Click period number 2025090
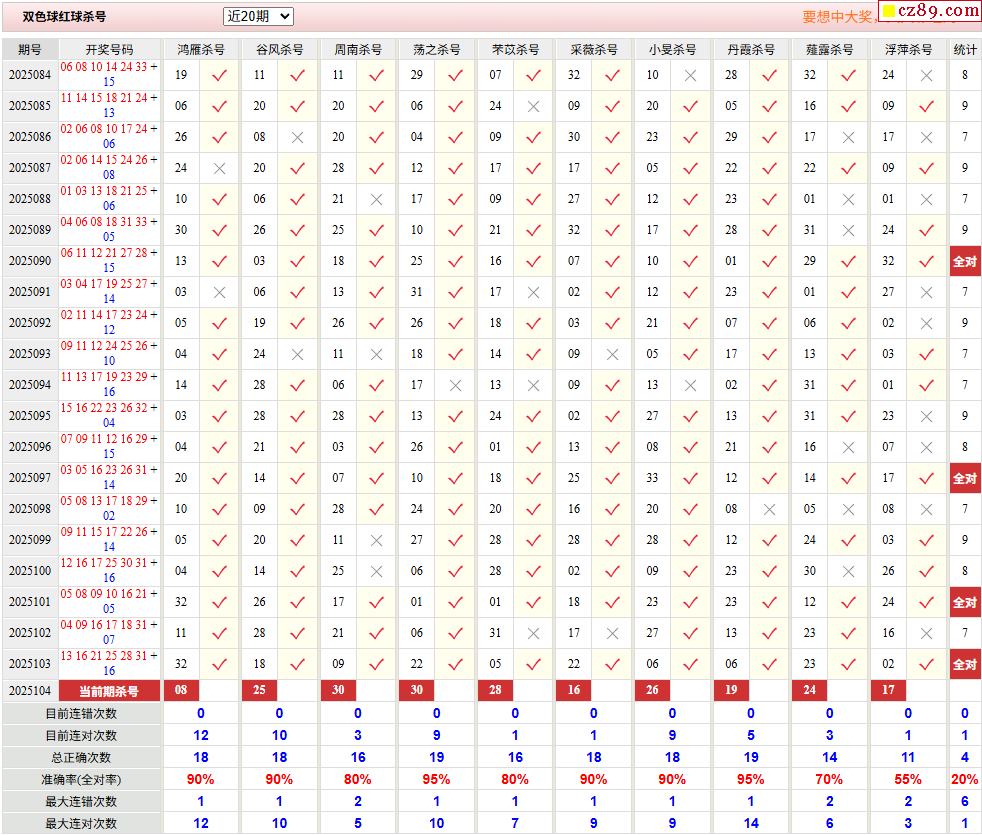 pyautogui.click(x=29, y=261)
